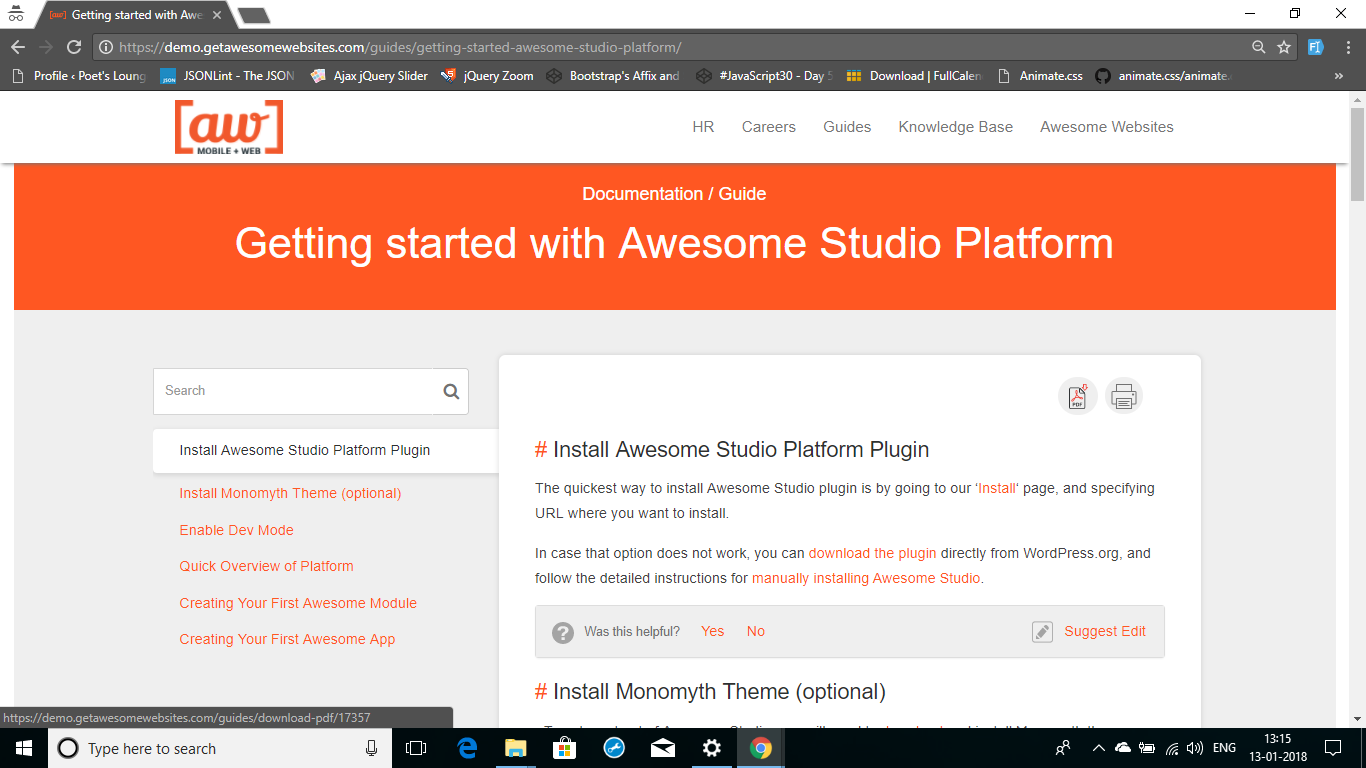
Task: Show hidden system tray icons
Action: [x=1098, y=748]
